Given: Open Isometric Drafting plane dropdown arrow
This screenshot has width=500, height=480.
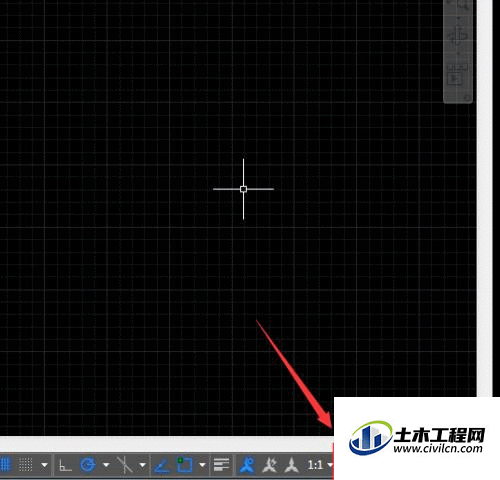Looking at the screenshot, I should 142,465.
